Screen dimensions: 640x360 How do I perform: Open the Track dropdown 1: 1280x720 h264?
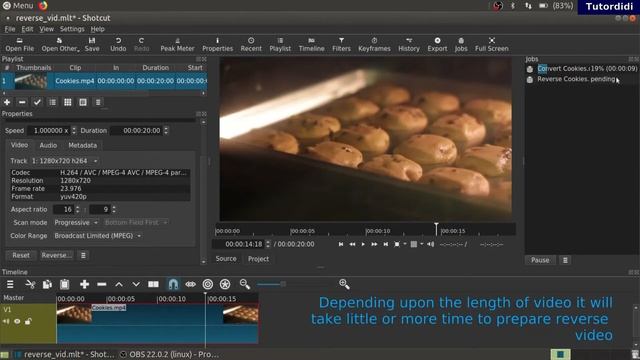click(x=65, y=161)
